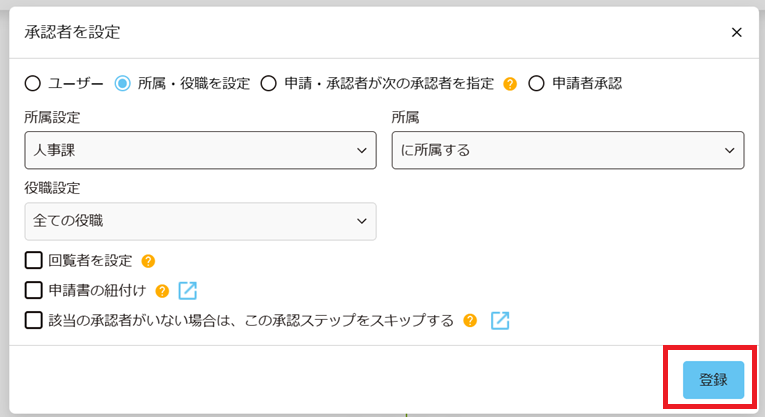Open external link icon for skip step option
The image size is (765, 417).
[500, 321]
